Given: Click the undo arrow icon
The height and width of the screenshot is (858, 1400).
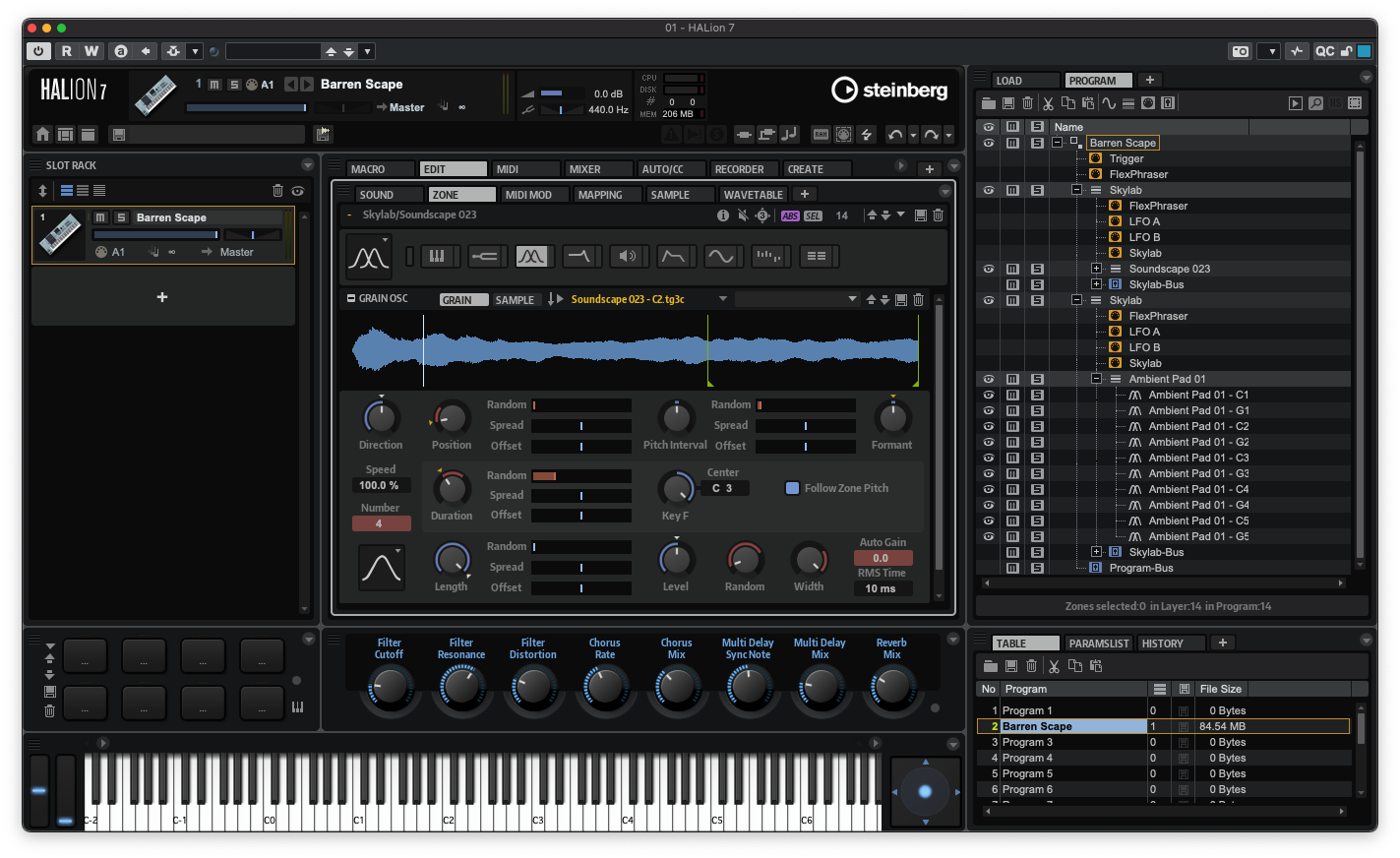Looking at the screenshot, I should pyautogui.click(x=894, y=135).
